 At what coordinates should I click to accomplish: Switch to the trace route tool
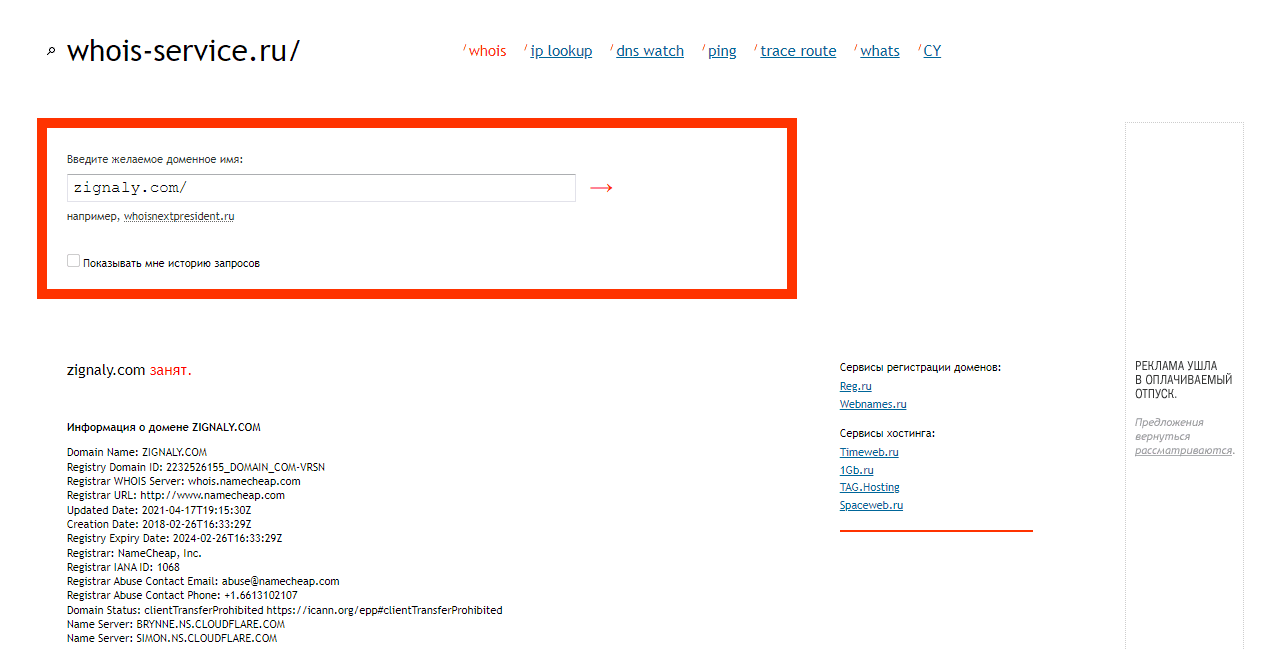tap(798, 51)
